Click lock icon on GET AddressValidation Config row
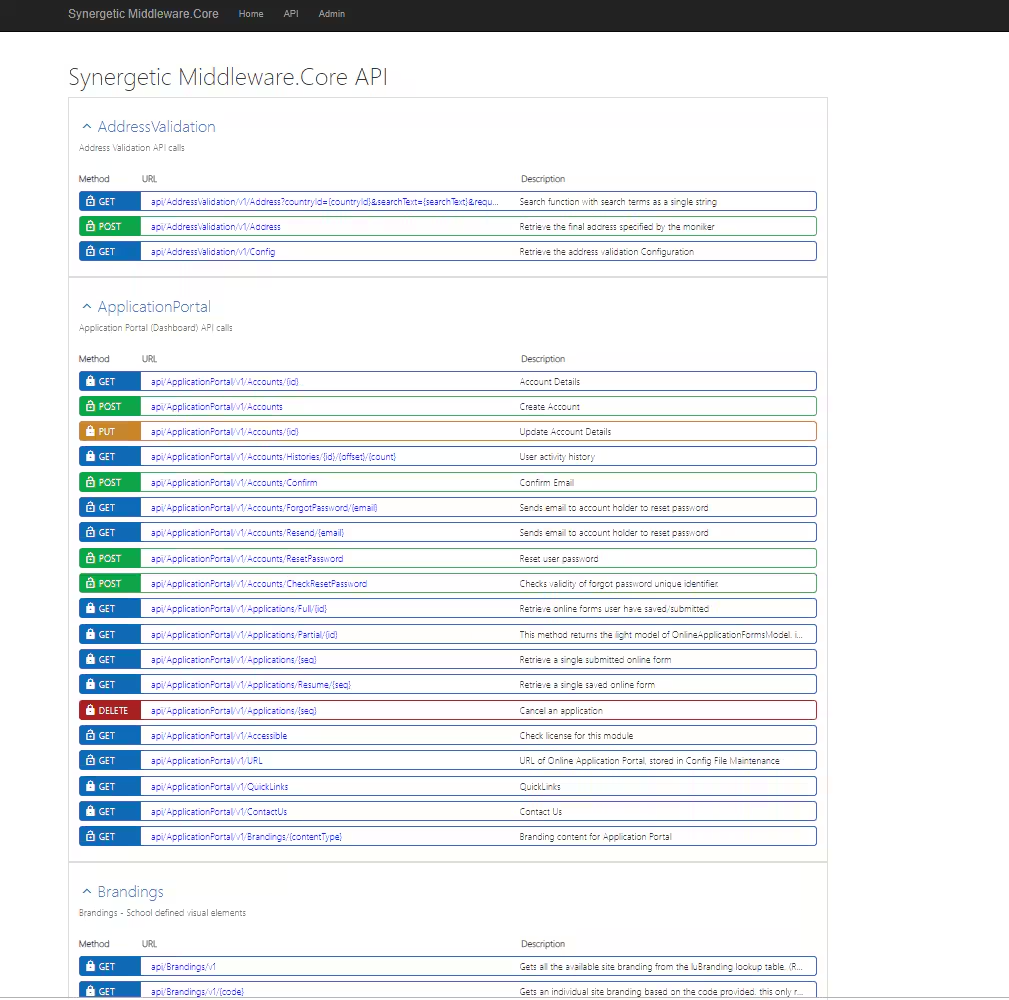 (x=90, y=252)
